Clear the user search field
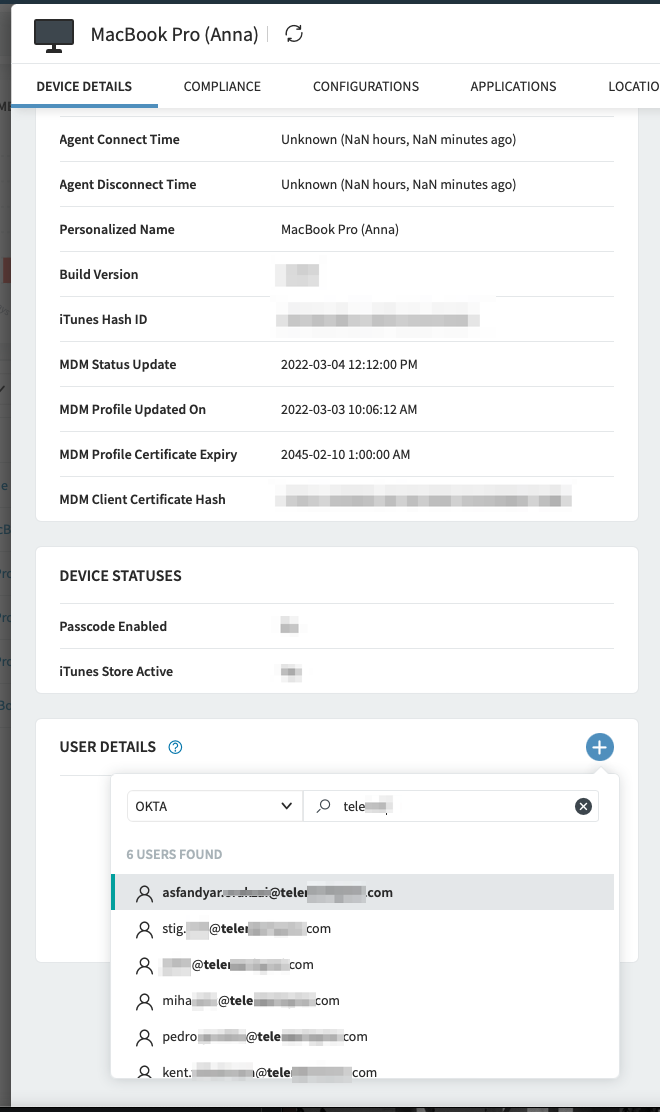The width and height of the screenshot is (660, 1112). 583,807
